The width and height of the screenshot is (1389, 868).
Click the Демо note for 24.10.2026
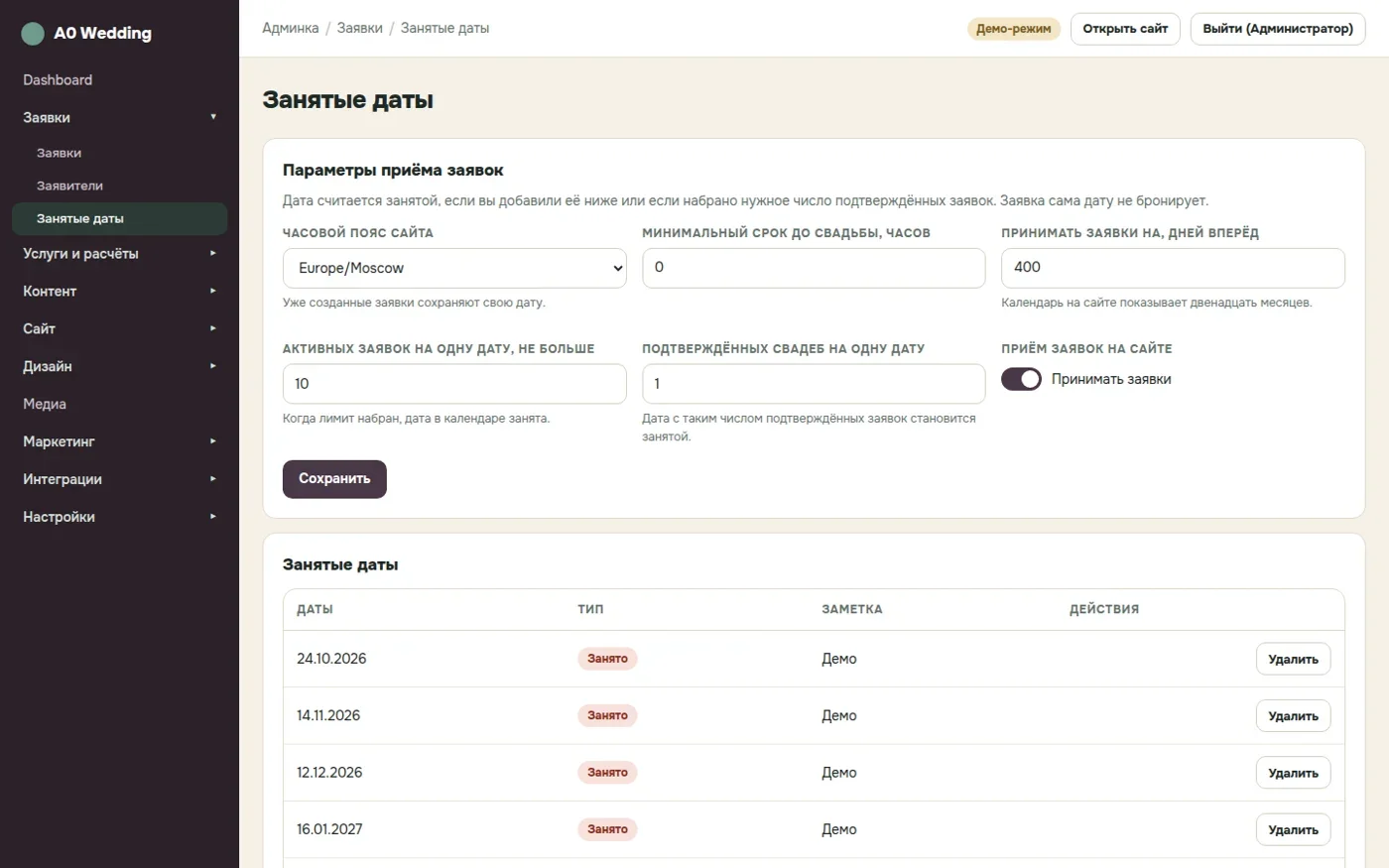(x=839, y=659)
